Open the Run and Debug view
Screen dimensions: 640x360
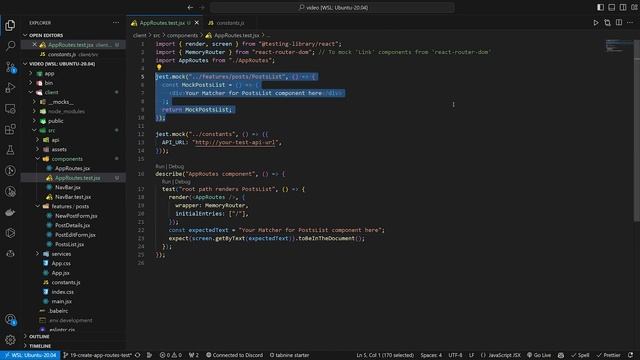(10, 87)
